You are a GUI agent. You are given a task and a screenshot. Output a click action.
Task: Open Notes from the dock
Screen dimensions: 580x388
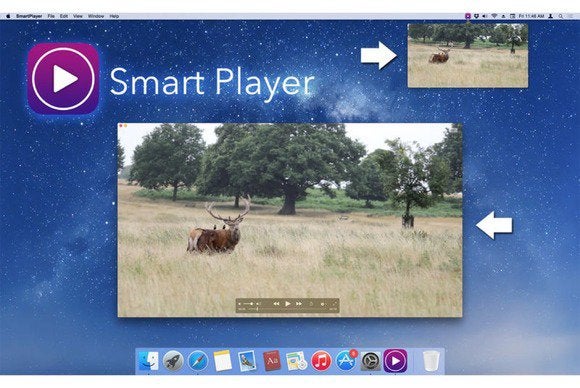tap(223, 361)
